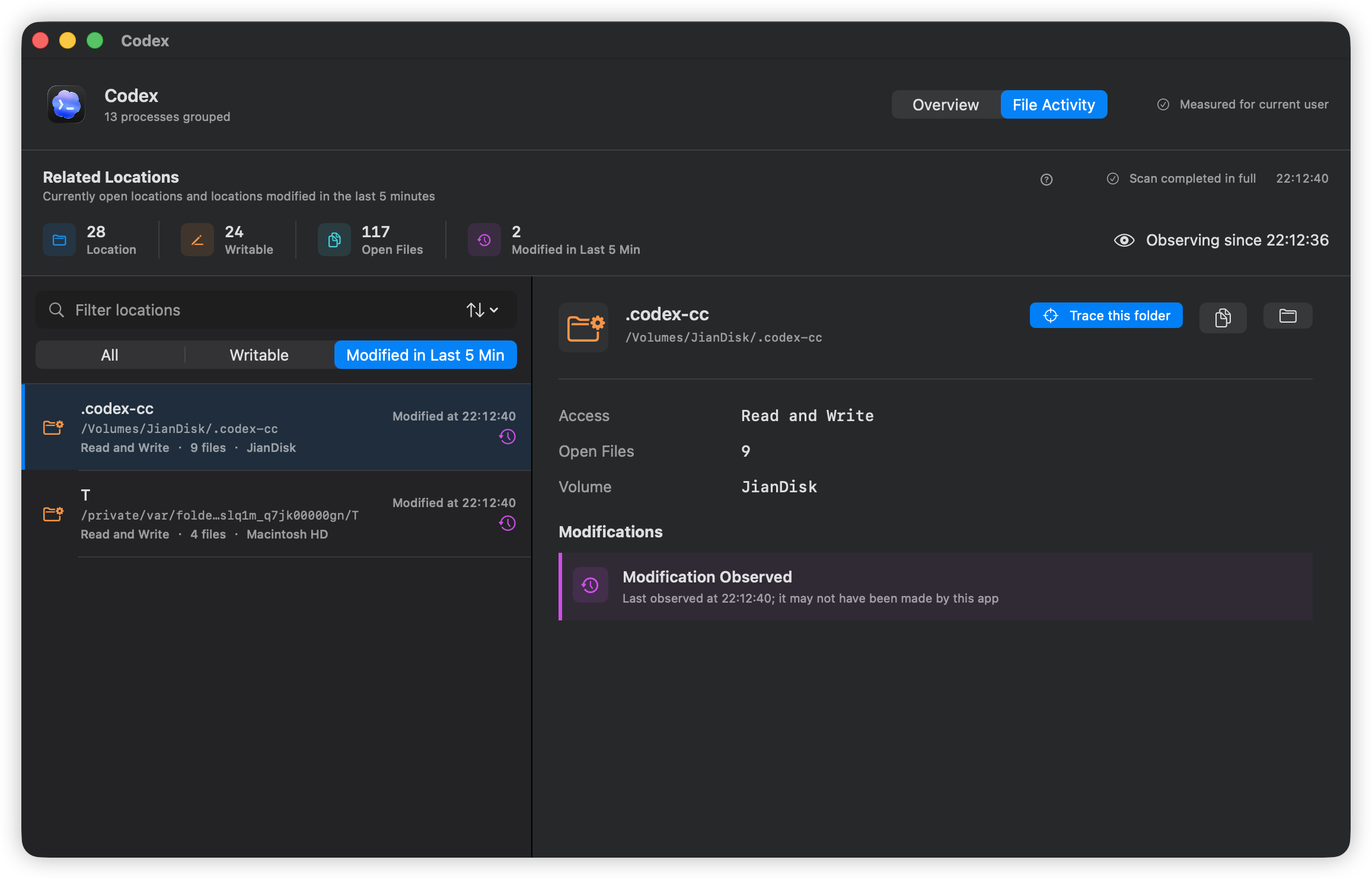
Task: Click the Modification Observed notice
Action: tap(936, 587)
